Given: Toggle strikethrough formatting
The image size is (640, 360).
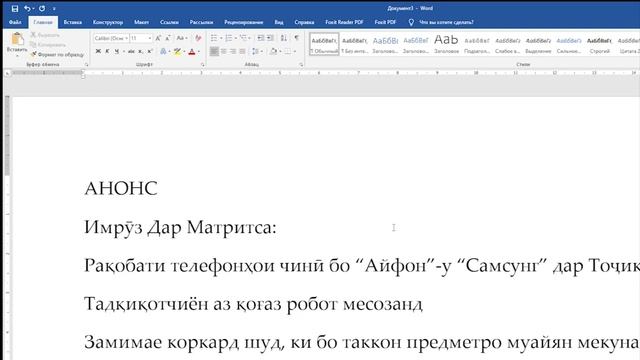Looking at the screenshot, I should [131, 51].
